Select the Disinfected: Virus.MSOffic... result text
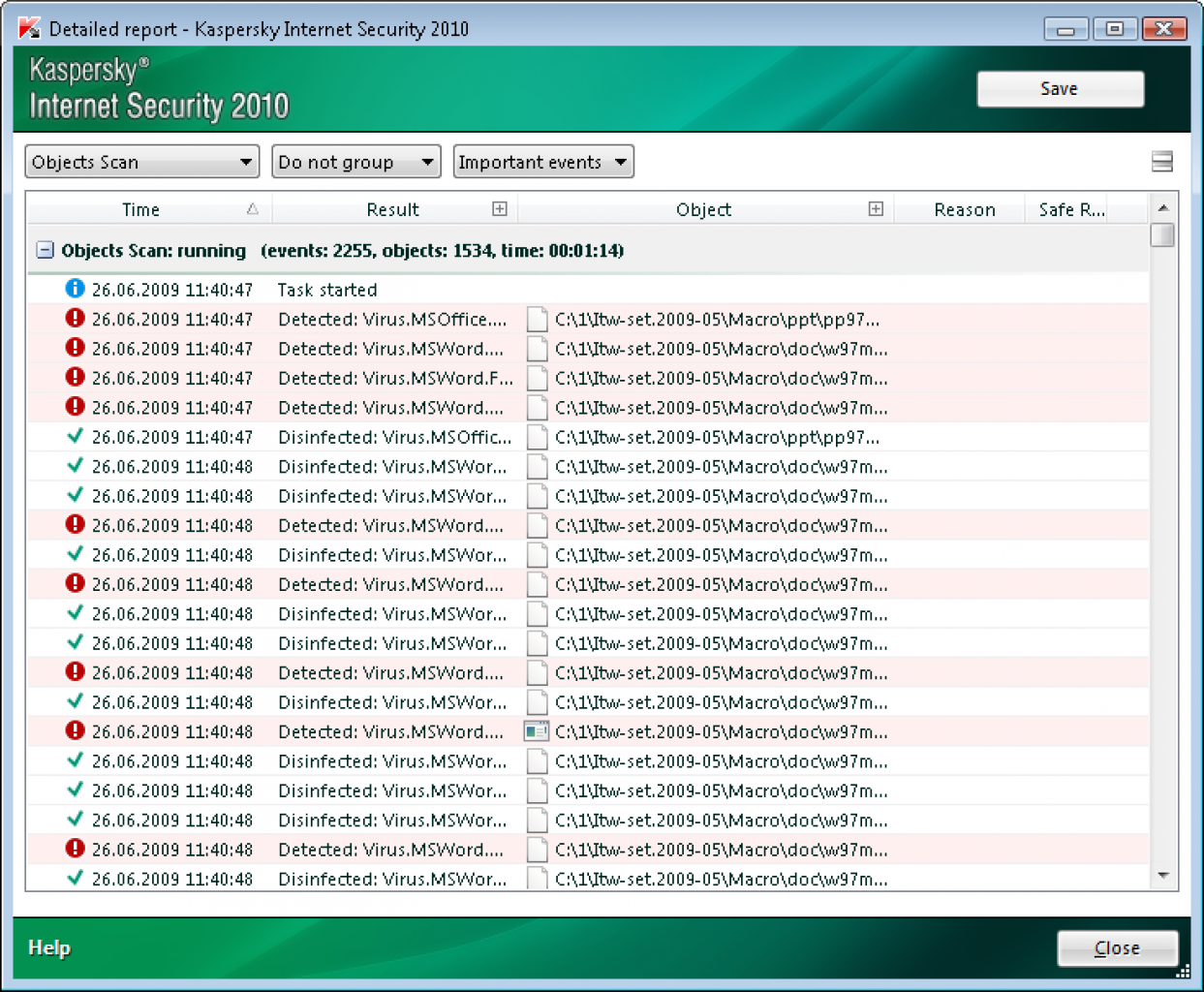Image resolution: width=1204 pixels, height=992 pixels. (x=394, y=437)
